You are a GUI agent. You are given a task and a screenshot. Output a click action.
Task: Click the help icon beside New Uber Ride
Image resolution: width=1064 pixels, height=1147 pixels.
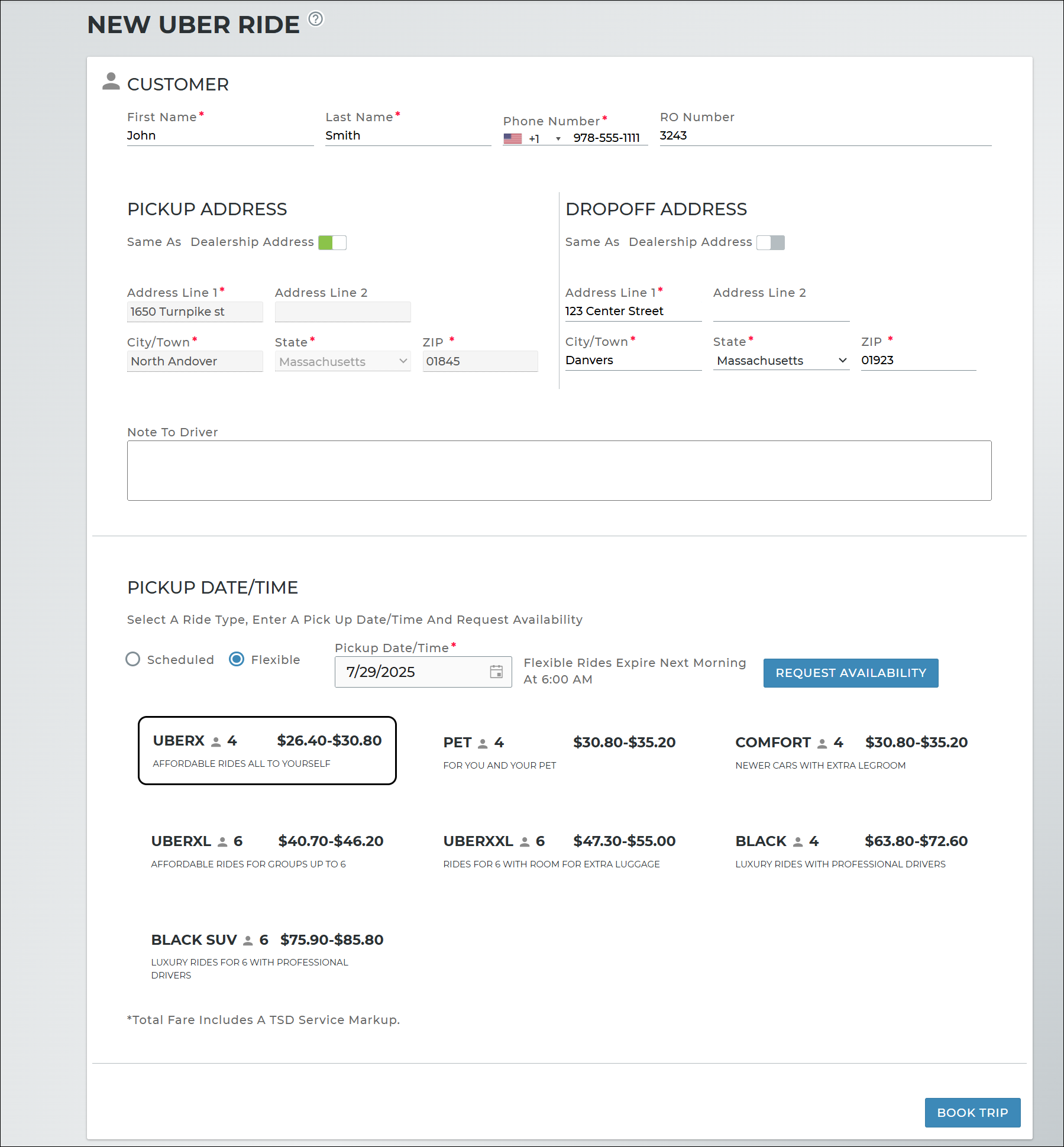316,20
